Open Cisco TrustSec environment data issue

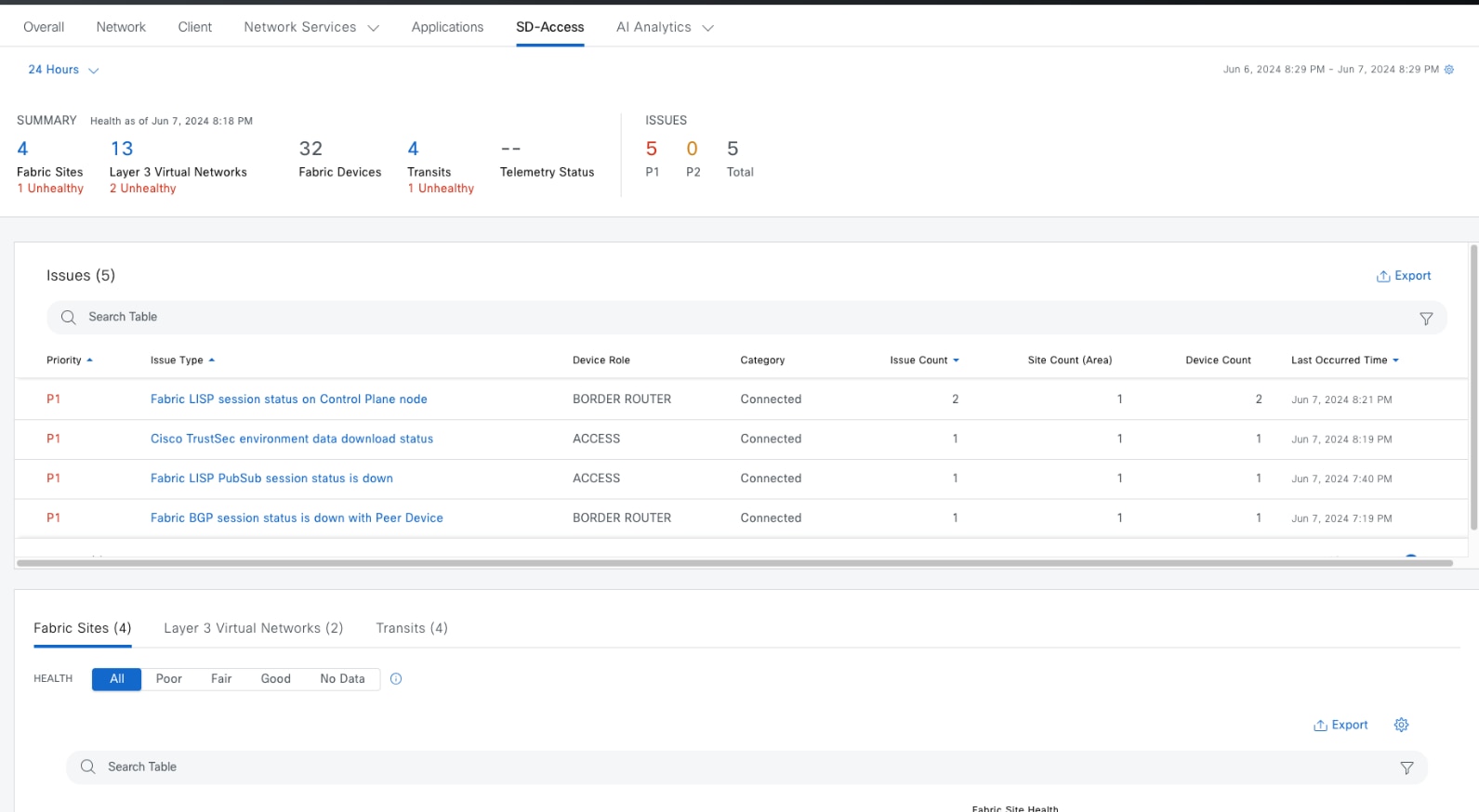tap(292, 439)
